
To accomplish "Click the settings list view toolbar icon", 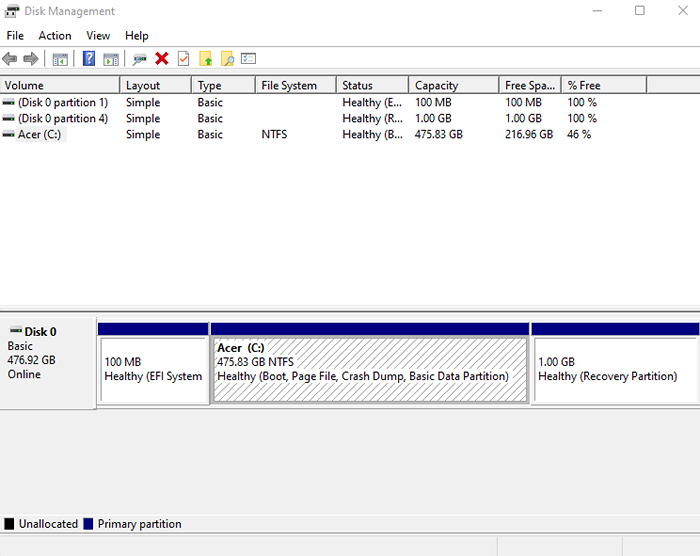I will (248, 59).
